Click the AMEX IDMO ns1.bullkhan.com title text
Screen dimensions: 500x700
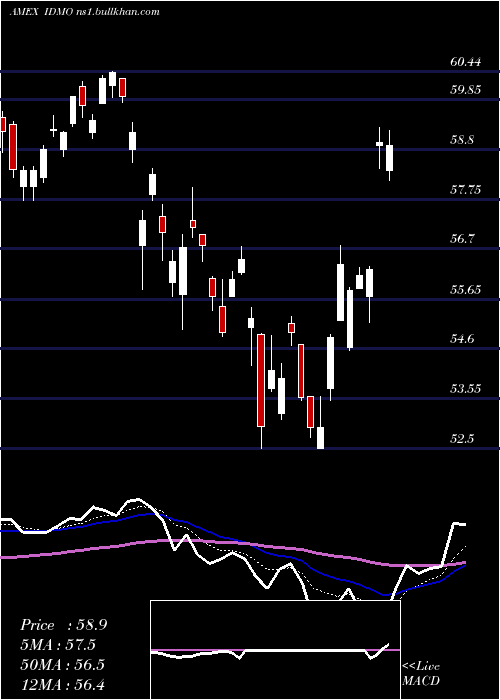(x=84, y=12)
